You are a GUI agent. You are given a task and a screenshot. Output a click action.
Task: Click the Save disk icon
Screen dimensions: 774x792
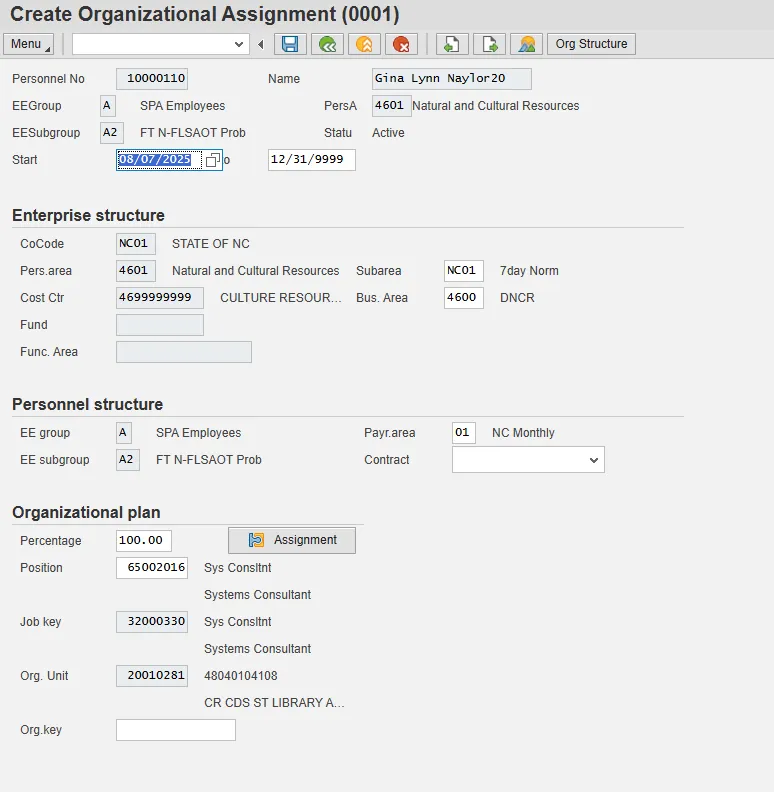(x=290, y=44)
